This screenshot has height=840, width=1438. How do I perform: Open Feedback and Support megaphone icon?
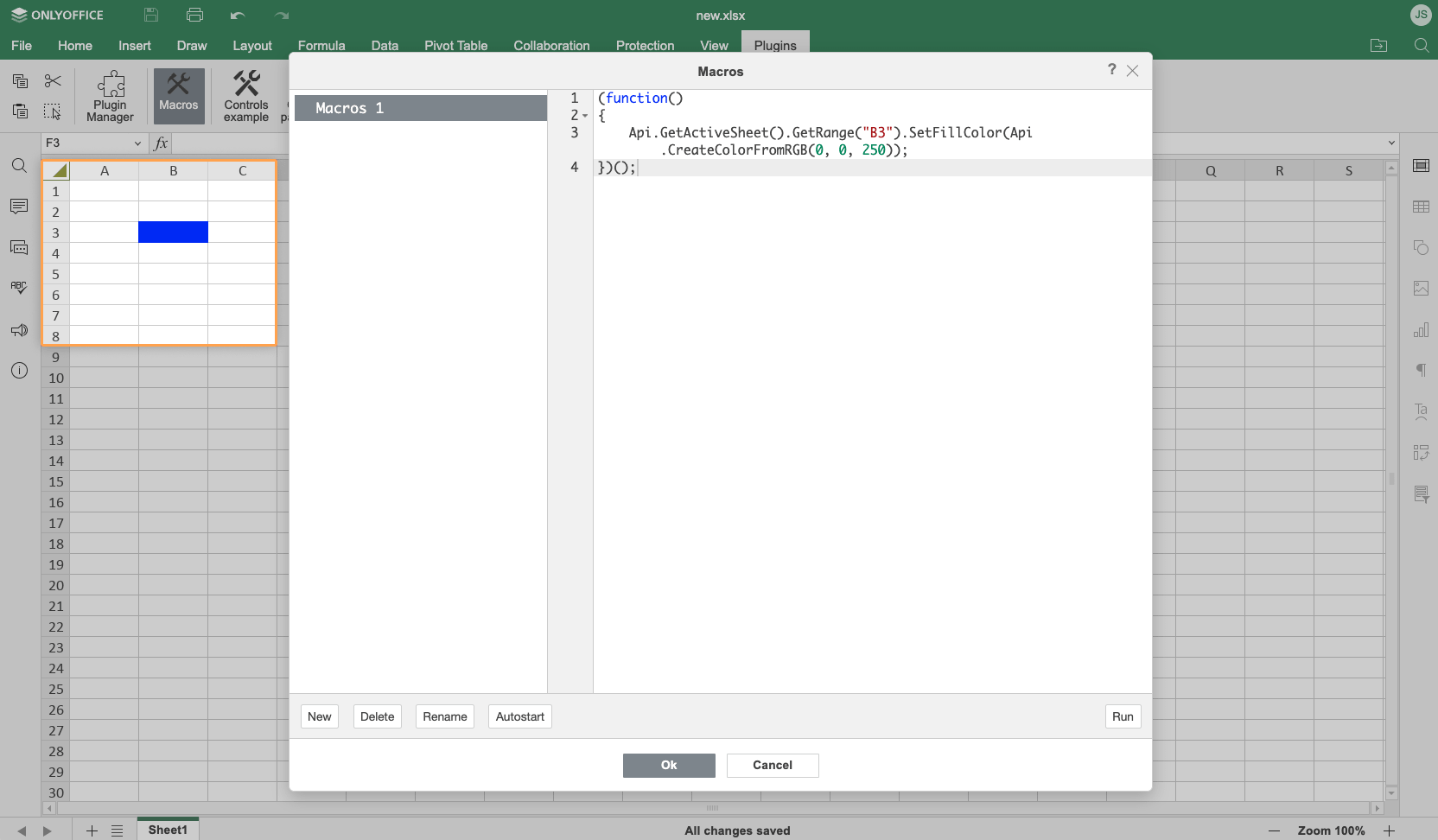click(x=19, y=330)
